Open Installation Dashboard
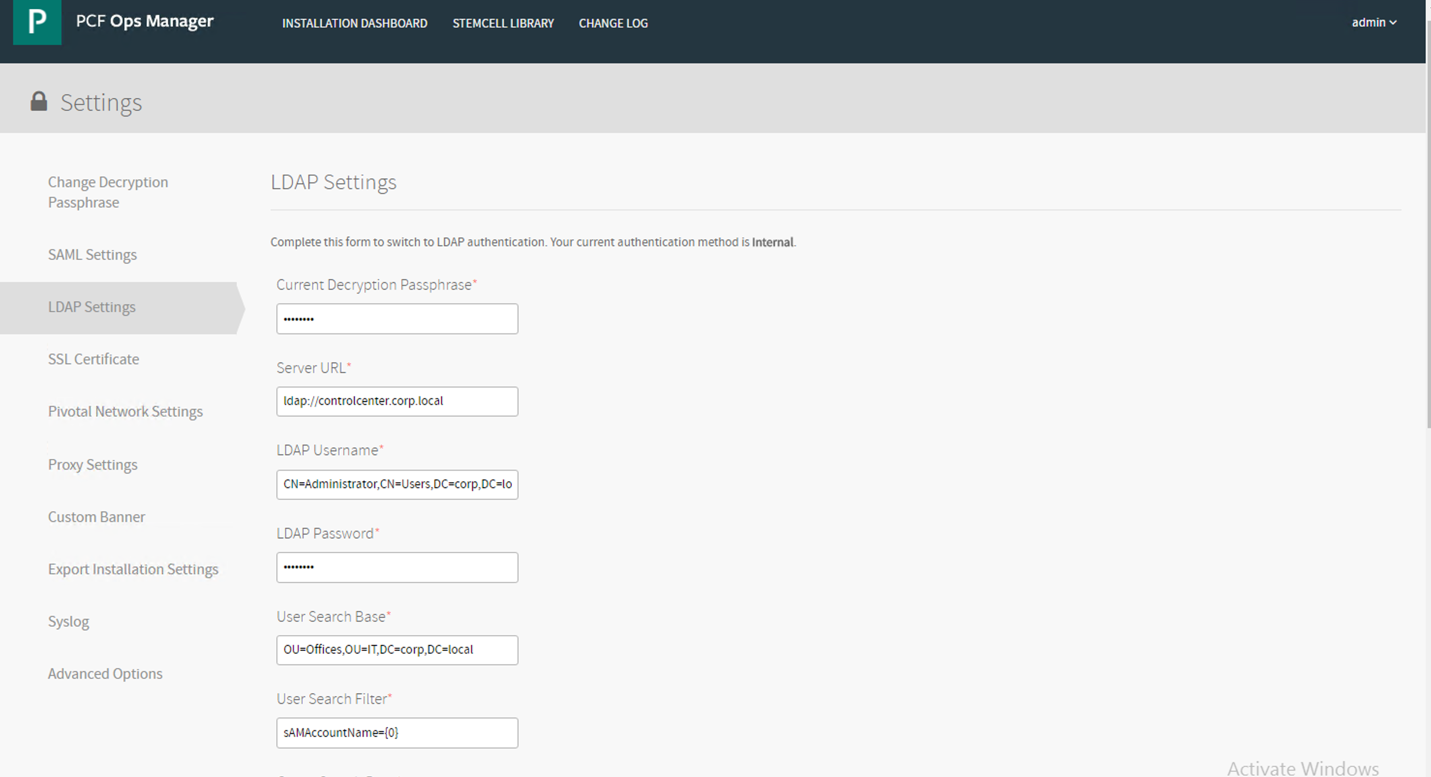The width and height of the screenshot is (1431, 777). click(x=355, y=23)
